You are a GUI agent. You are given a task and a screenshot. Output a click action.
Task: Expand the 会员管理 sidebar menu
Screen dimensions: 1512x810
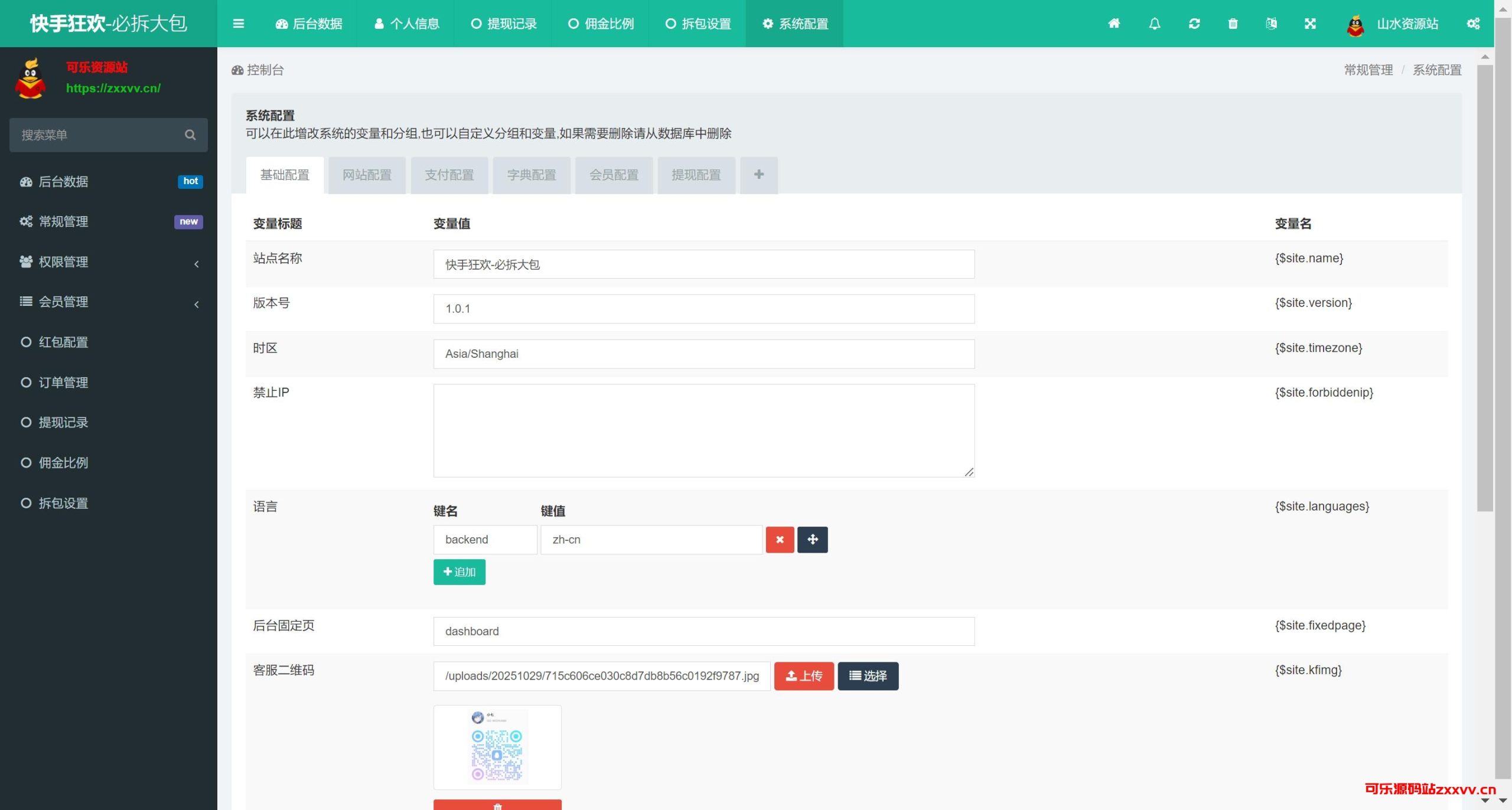tap(109, 302)
